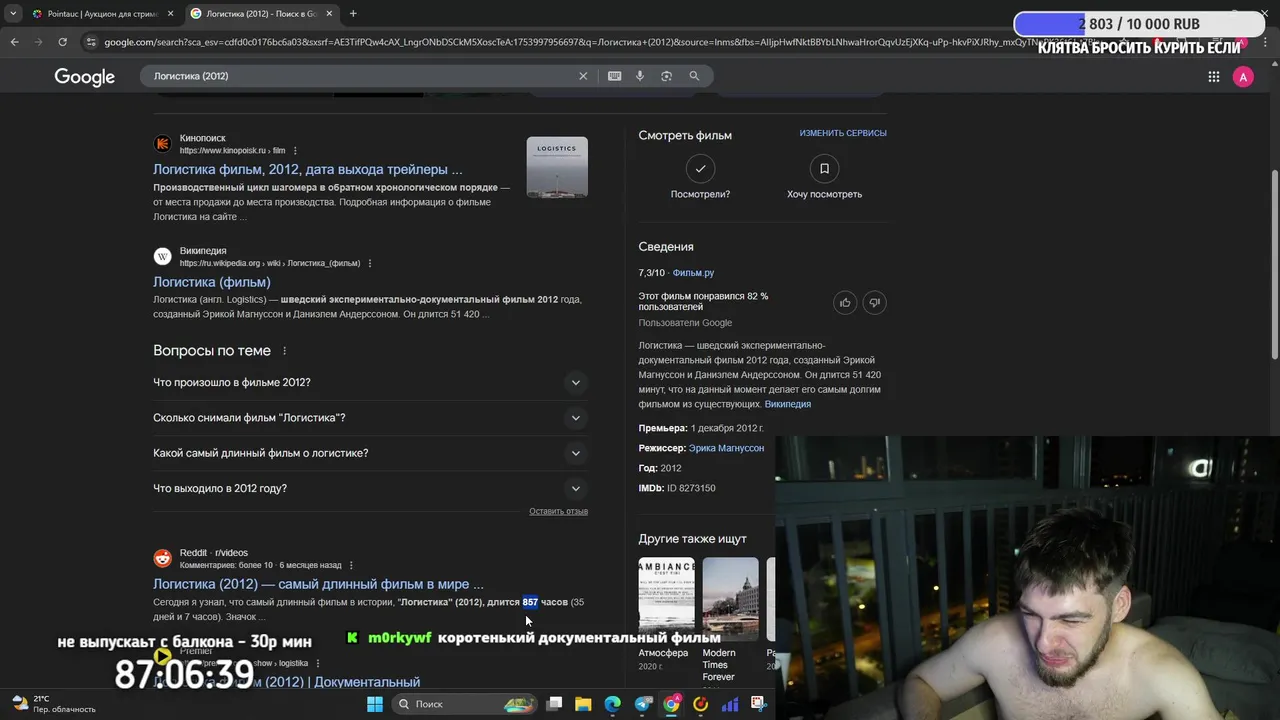Launch Microsoft Edge from the taskbar
The width and height of the screenshot is (1280, 720).
tap(613, 704)
